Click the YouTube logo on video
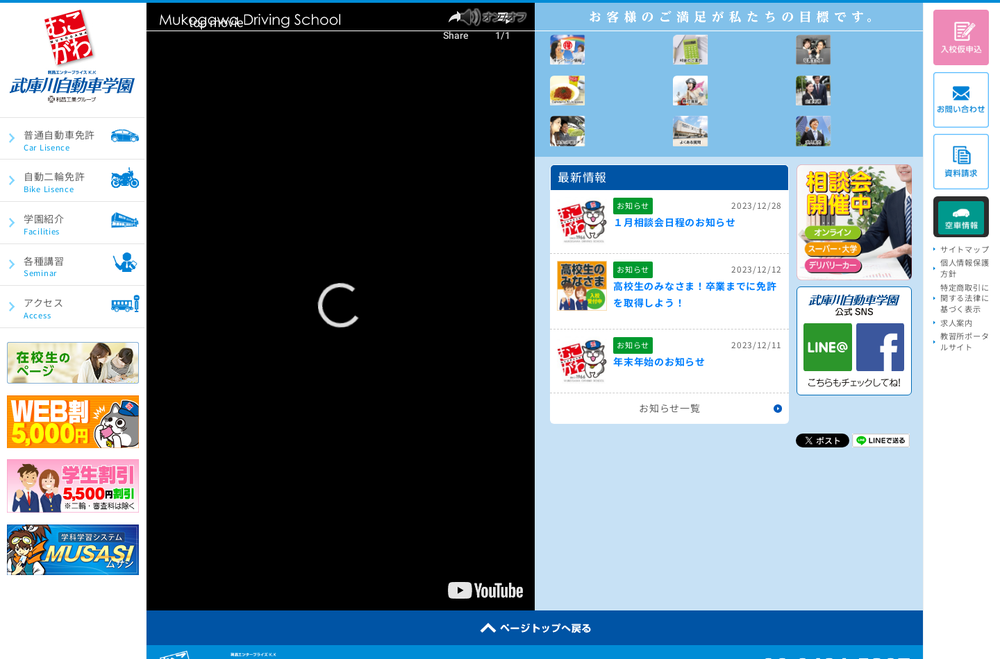The height and width of the screenshot is (659, 1000). pyautogui.click(x=485, y=591)
